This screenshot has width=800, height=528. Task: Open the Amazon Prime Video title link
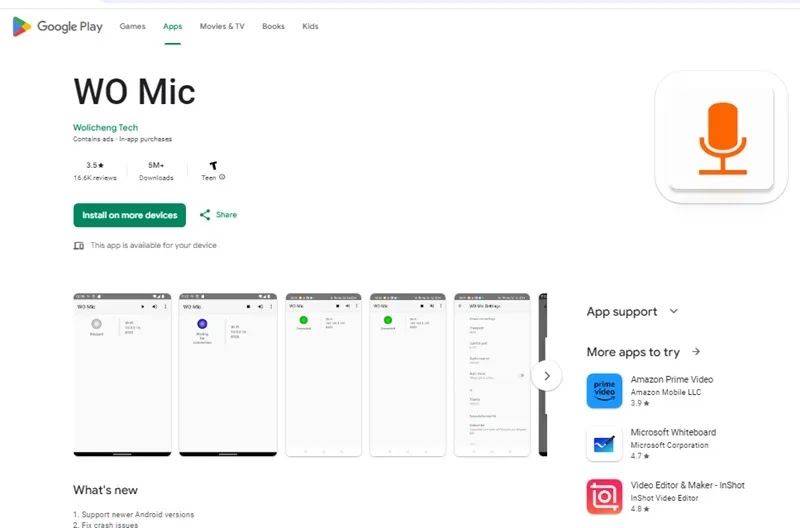(x=672, y=380)
